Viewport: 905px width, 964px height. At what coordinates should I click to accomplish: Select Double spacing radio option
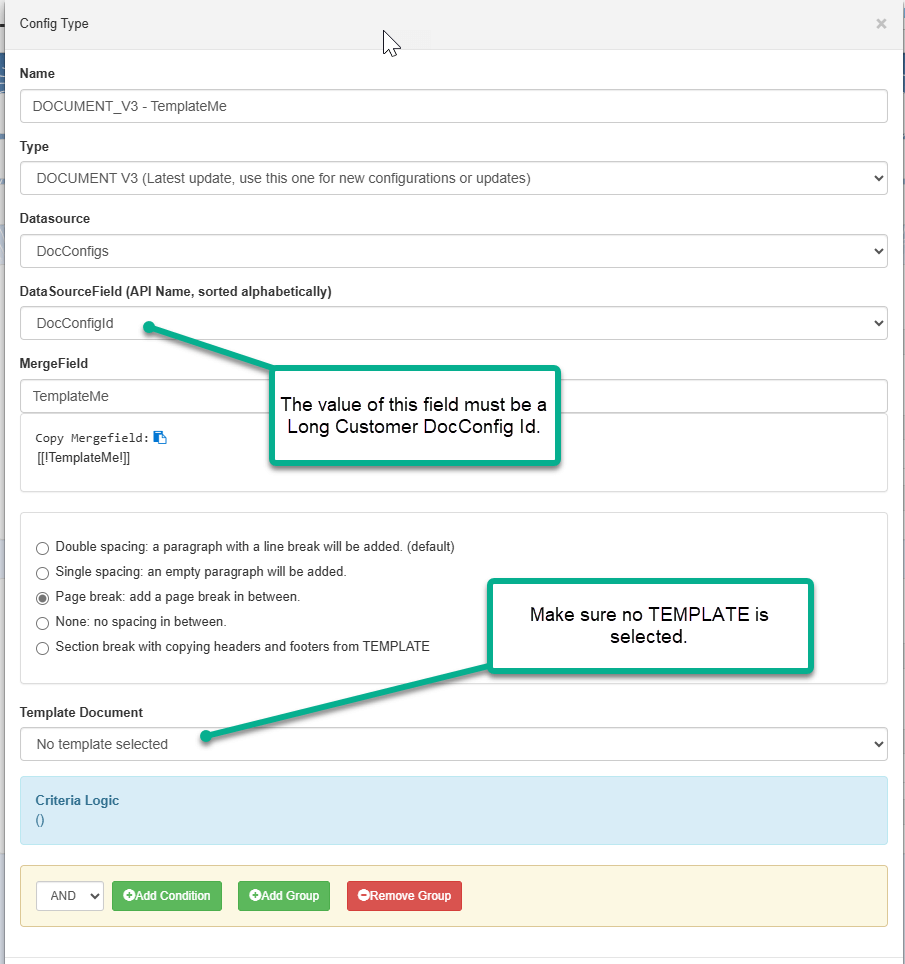pyautogui.click(x=42, y=548)
